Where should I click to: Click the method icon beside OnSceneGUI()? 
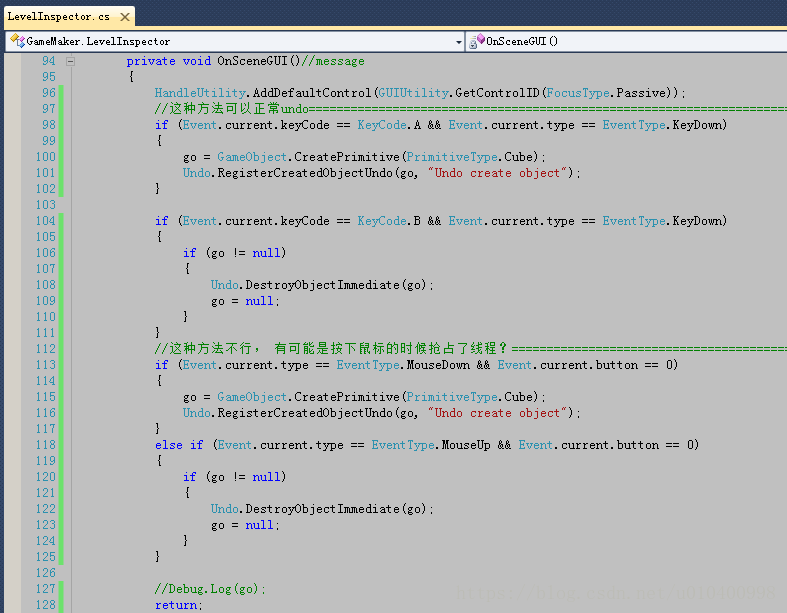tap(477, 41)
